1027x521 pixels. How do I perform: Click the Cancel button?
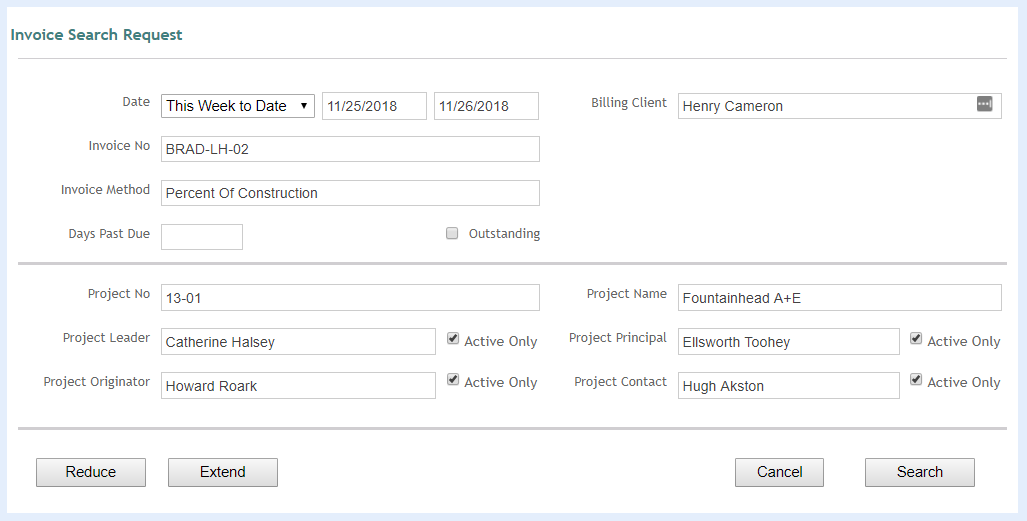click(779, 472)
